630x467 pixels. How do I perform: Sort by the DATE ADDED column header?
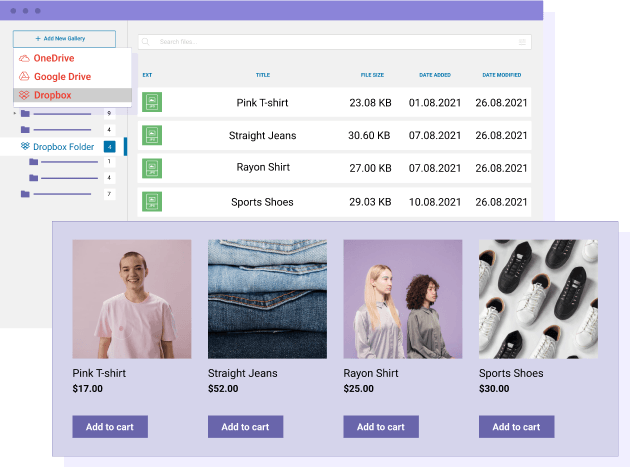(435, 75)
